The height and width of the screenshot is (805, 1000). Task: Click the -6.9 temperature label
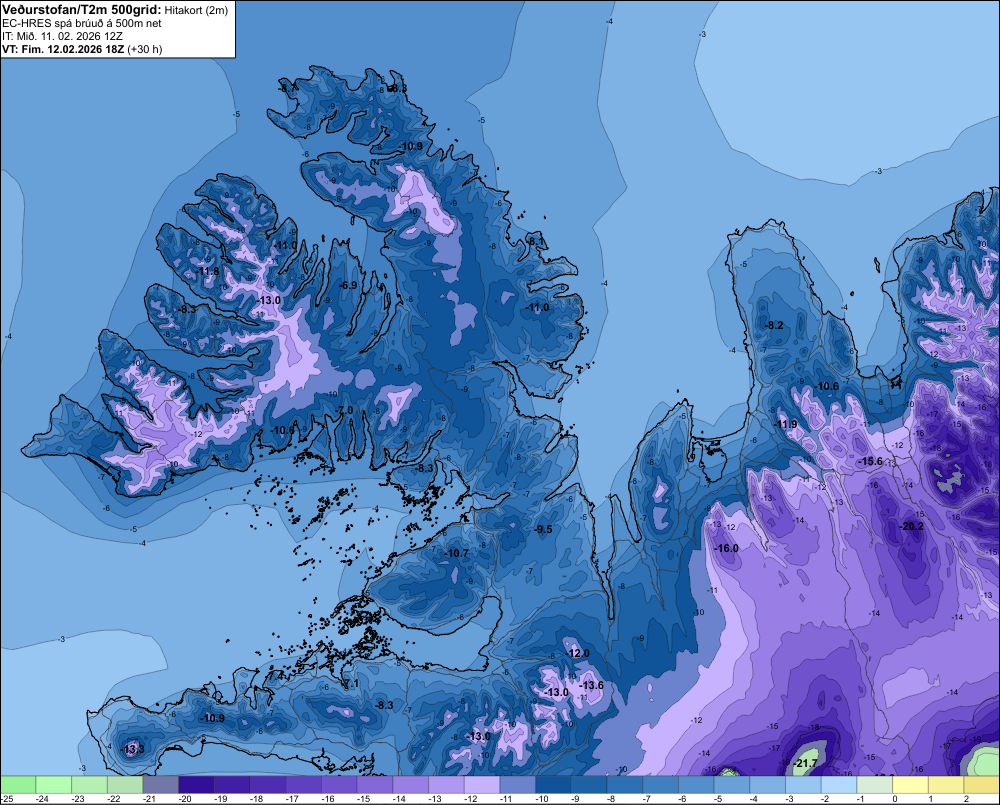coord(349,285)
